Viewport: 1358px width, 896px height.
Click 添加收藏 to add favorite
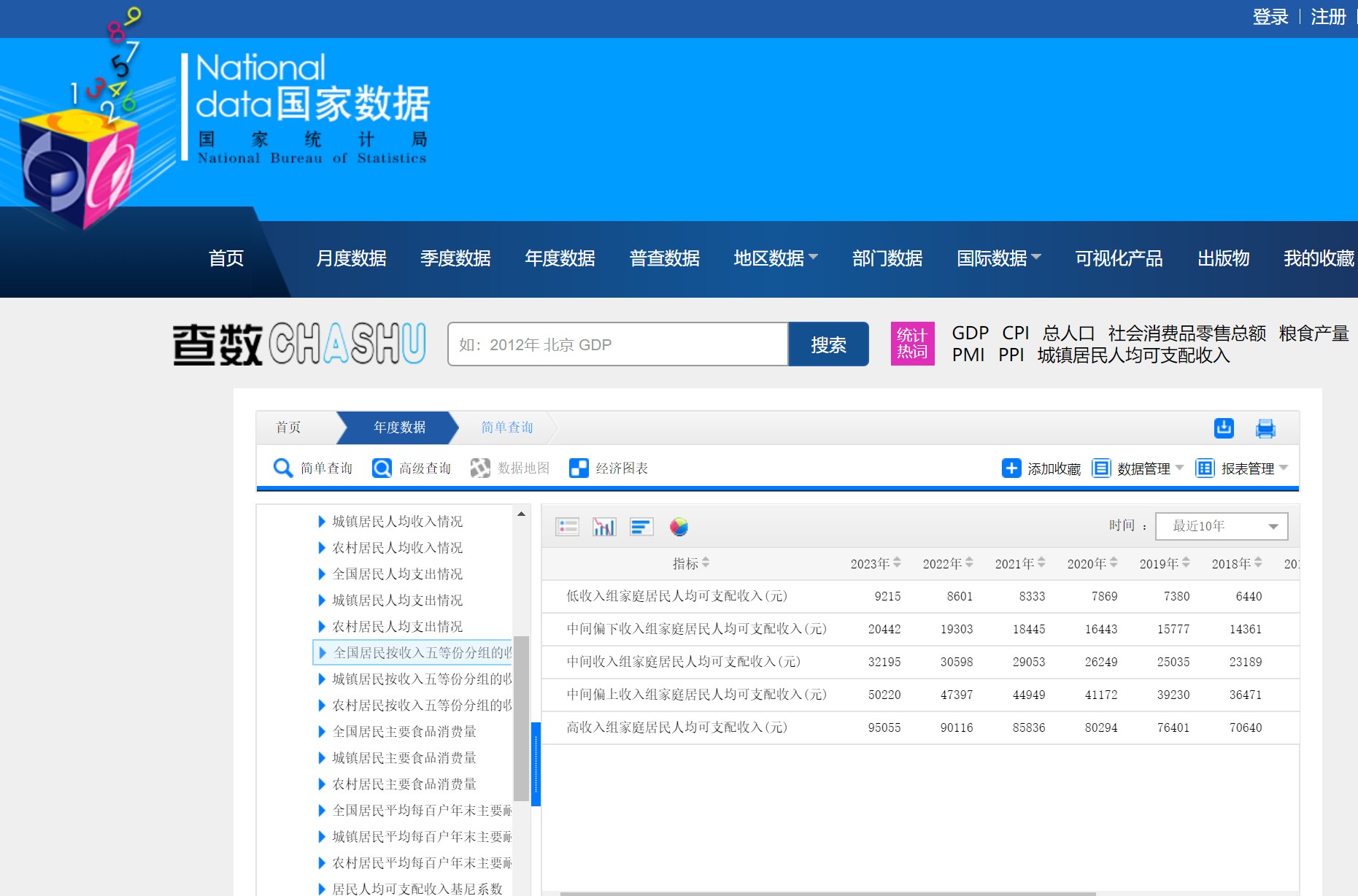tap(1041, 468)
